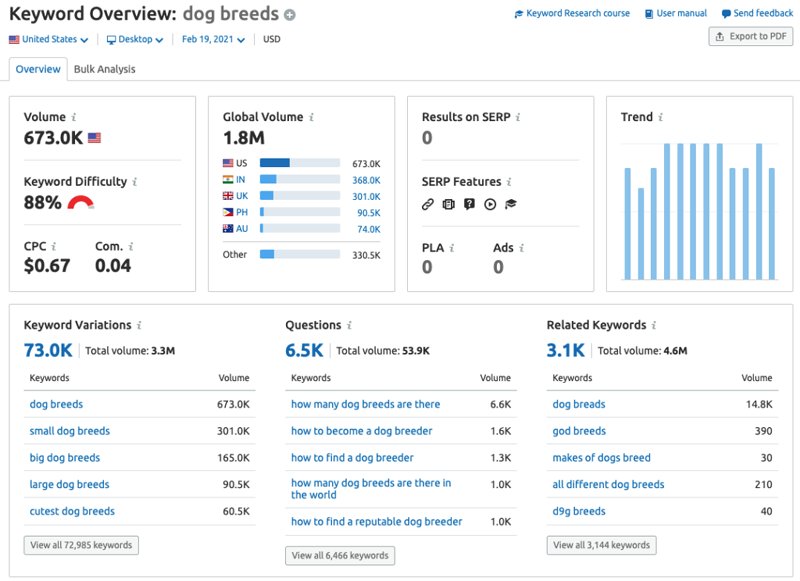Viewport: 800px width, 581px height.
Task: Click the tallest first bar in Trend chart
Action: 667,212
